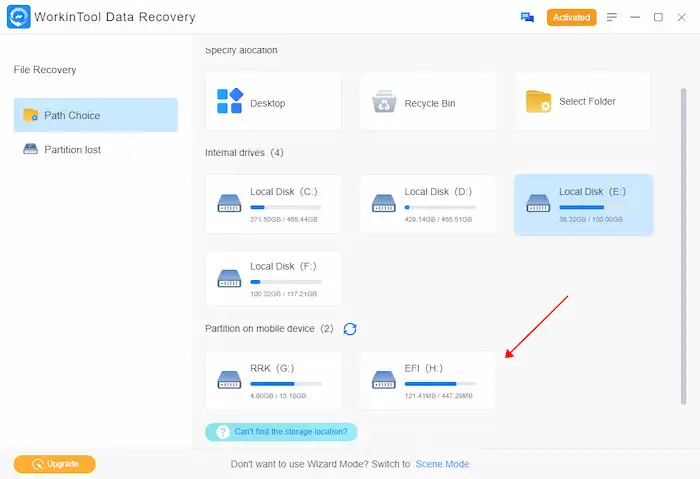Click the Upgrade button
The width and height of the screenshot is (700, 479).
coord(54,464)
